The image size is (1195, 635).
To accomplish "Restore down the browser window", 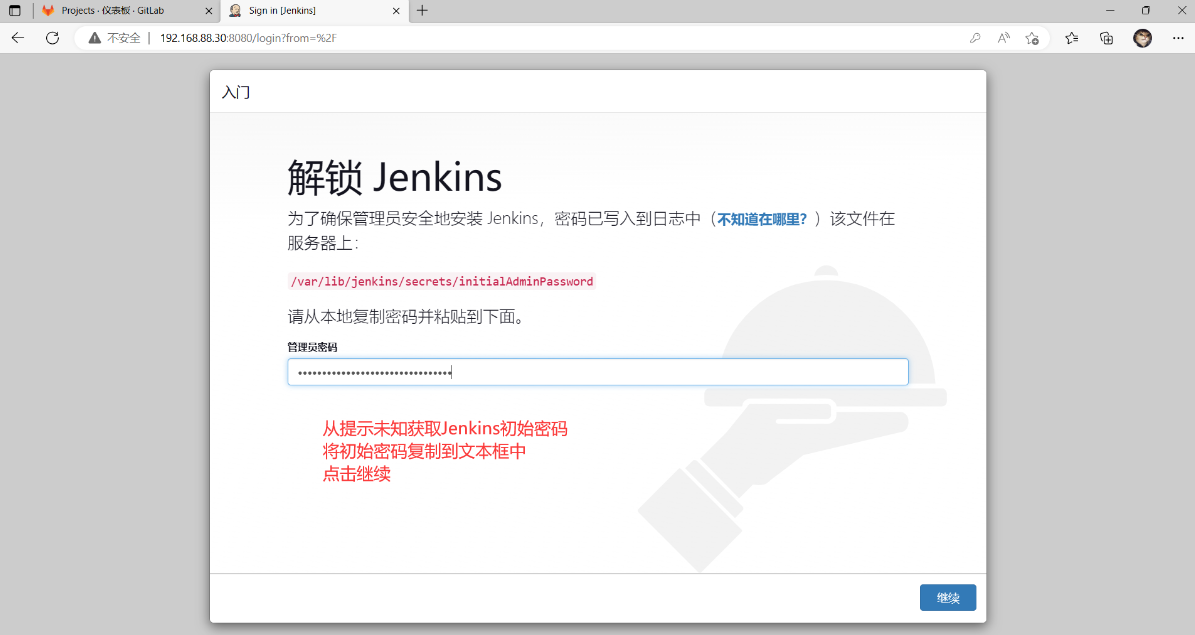I will pyautogui.click(x=1145, y=11).
